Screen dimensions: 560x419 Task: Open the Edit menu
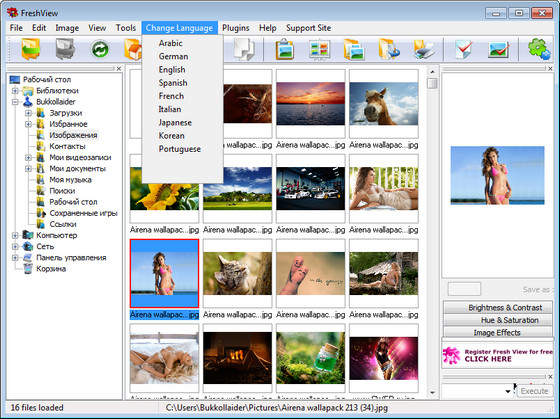(39, 28)
